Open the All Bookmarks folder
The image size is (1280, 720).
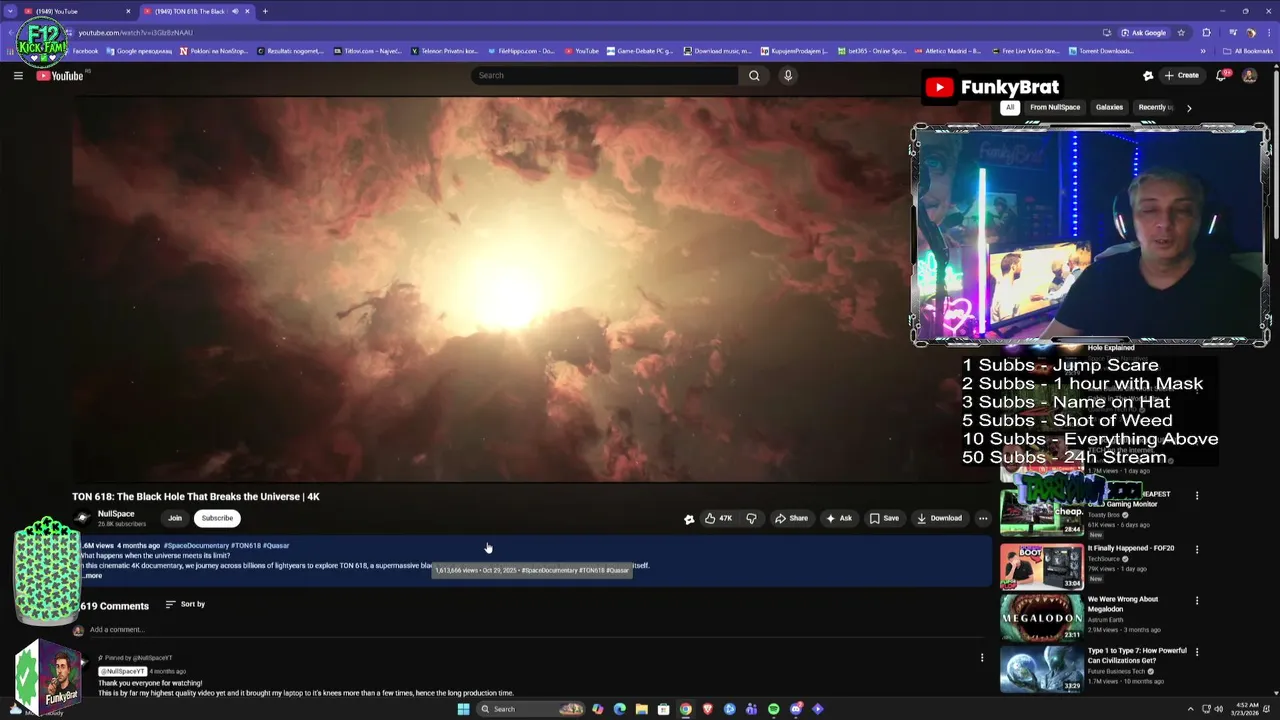1248,51
